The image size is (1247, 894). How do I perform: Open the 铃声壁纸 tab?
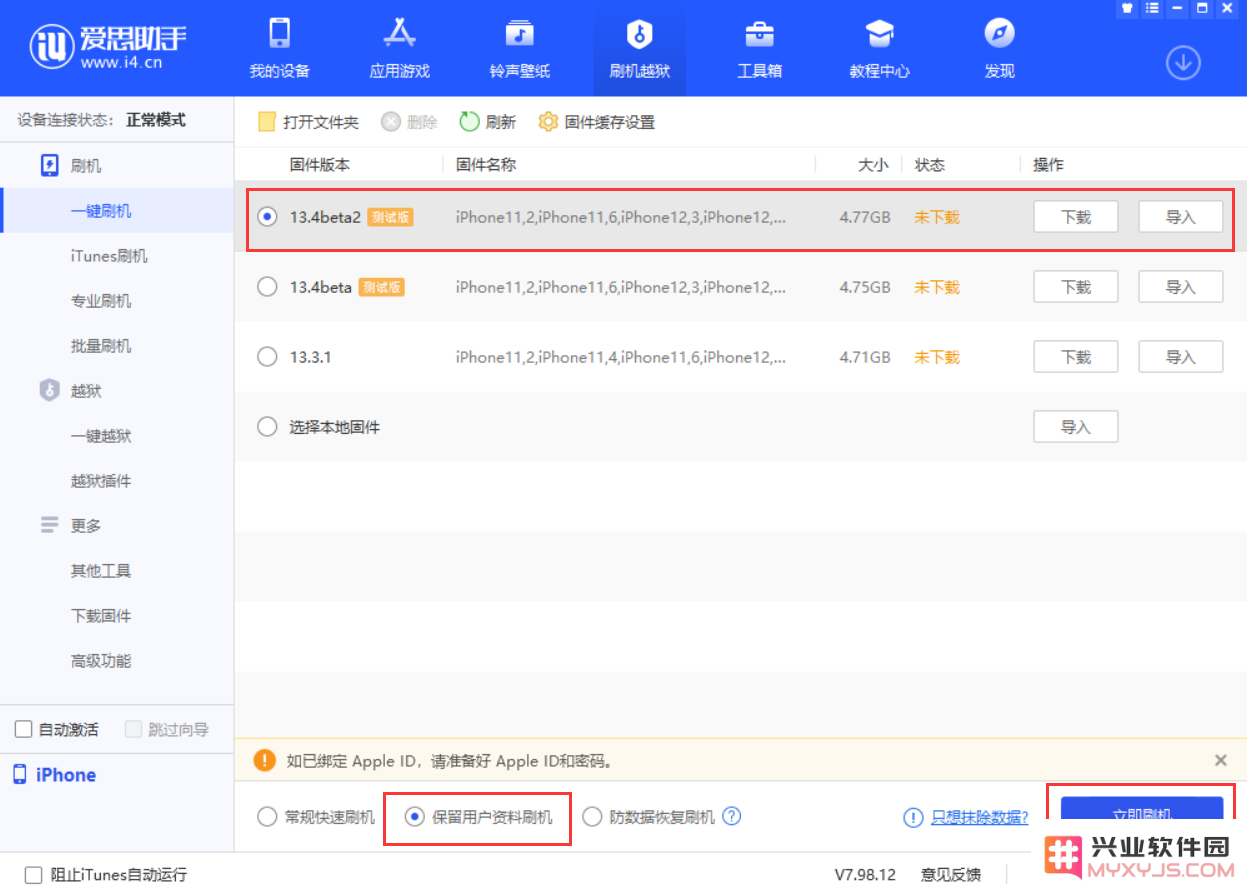(519, 48)
